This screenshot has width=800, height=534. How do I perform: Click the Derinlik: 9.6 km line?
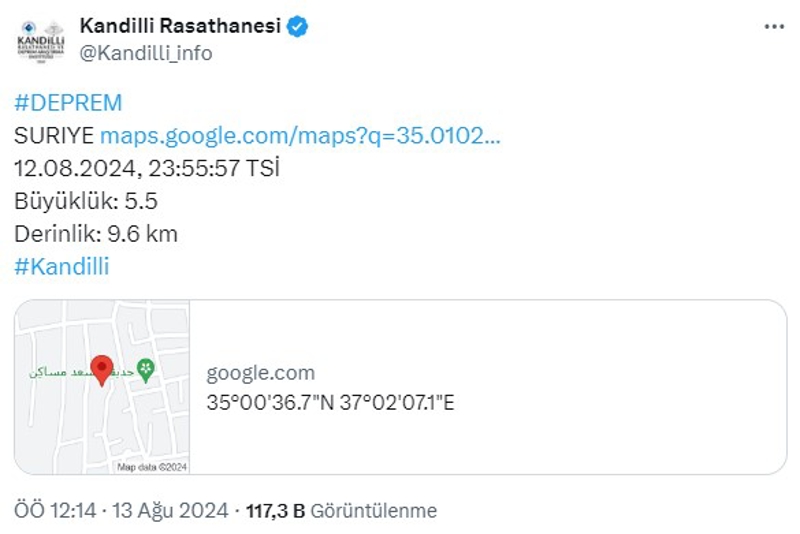(x=96, y=234)
